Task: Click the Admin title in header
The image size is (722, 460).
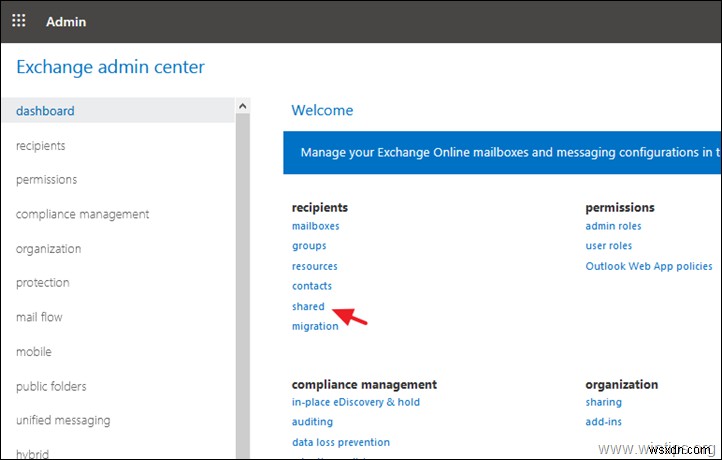Action: pos(66,21)
